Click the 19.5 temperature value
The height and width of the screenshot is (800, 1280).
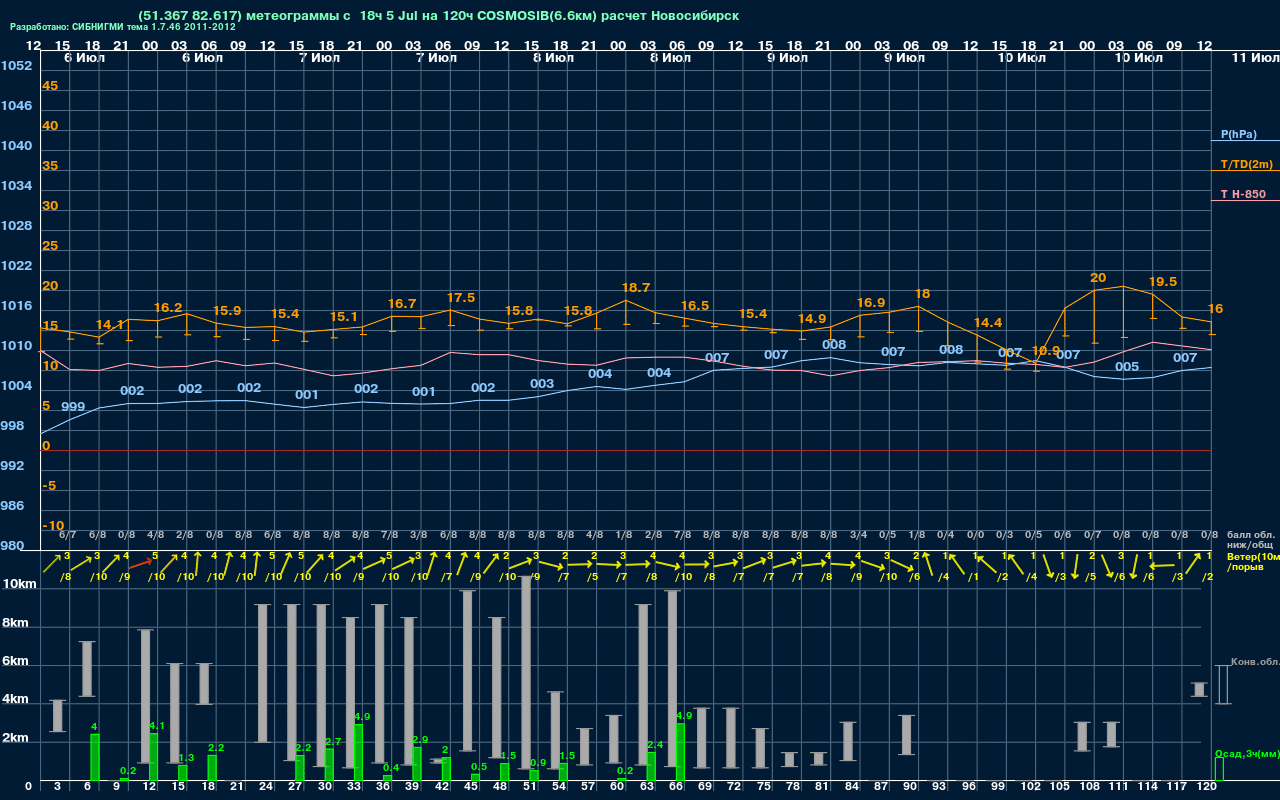(x=1163, y=282)
